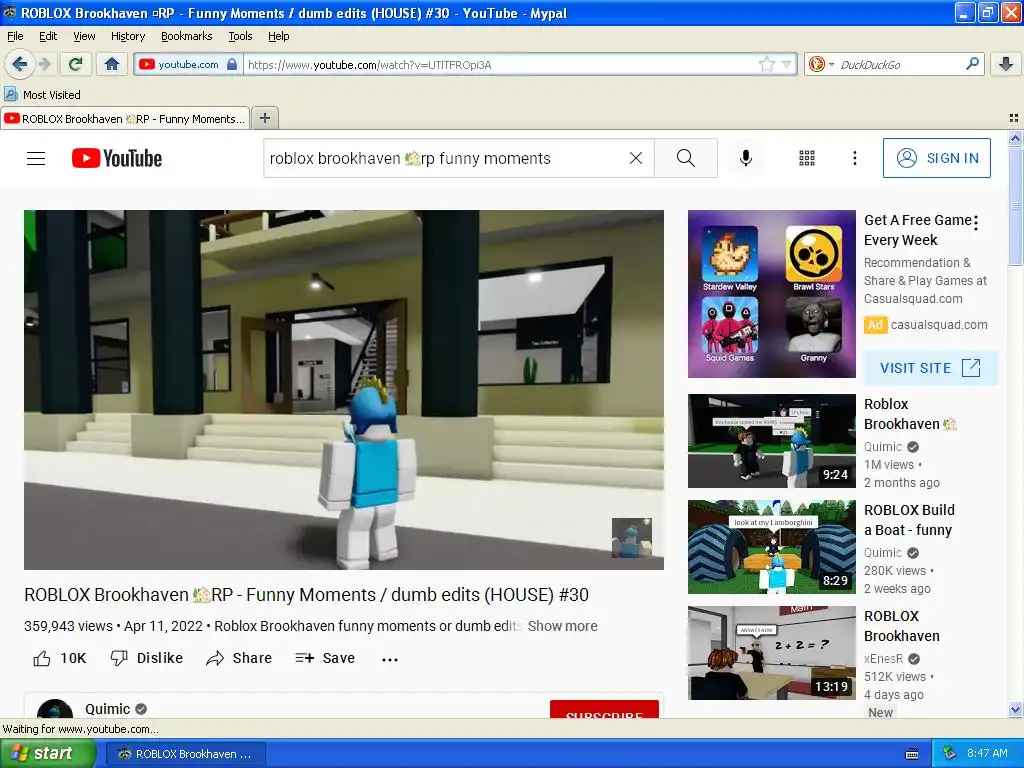Open the Edit menu
The height and width of the screenshot is (768, 1024).
pyautogui.click(x=48, y=36)
